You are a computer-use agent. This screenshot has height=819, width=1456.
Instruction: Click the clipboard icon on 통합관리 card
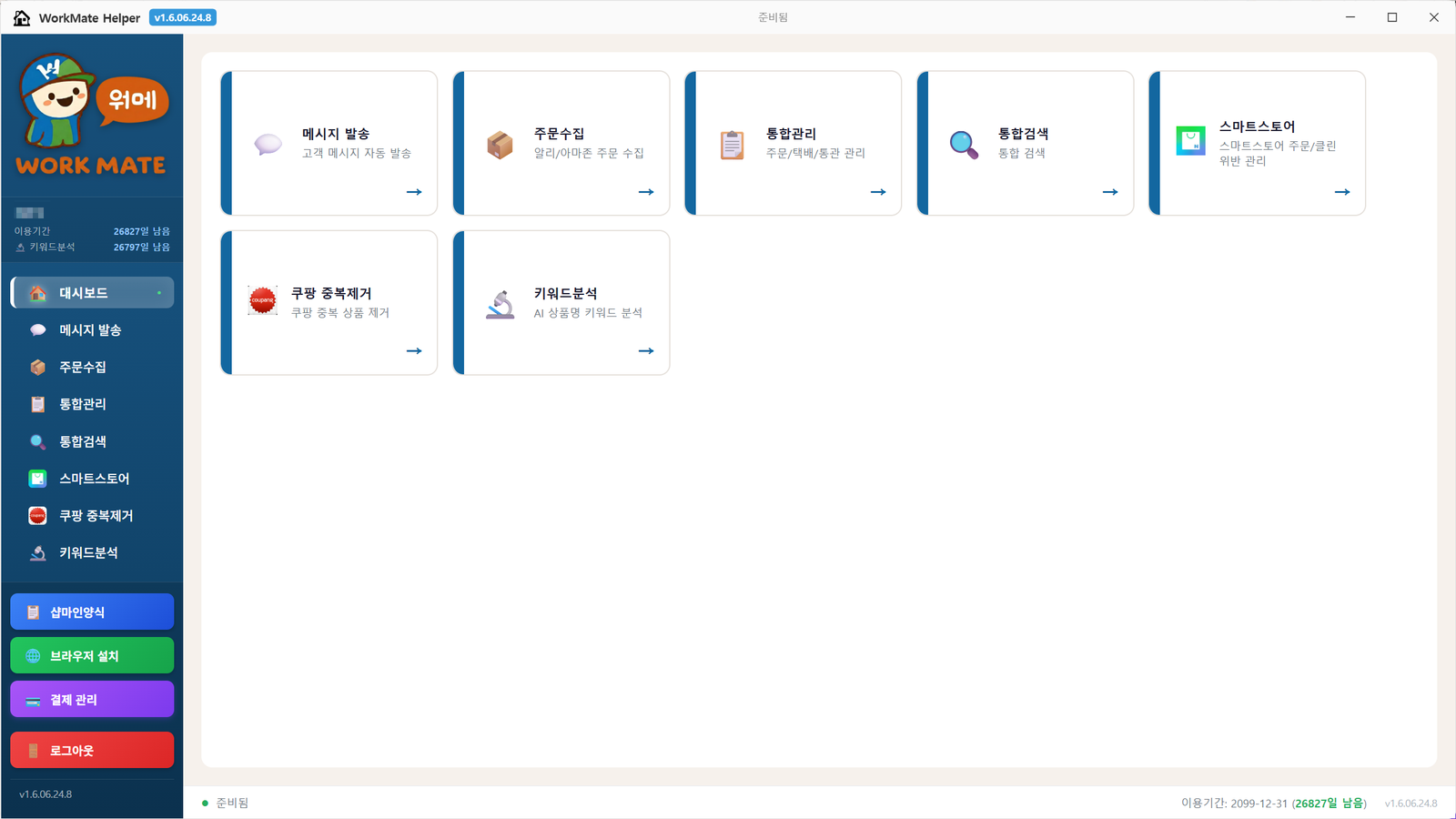(x=733, y=145)
